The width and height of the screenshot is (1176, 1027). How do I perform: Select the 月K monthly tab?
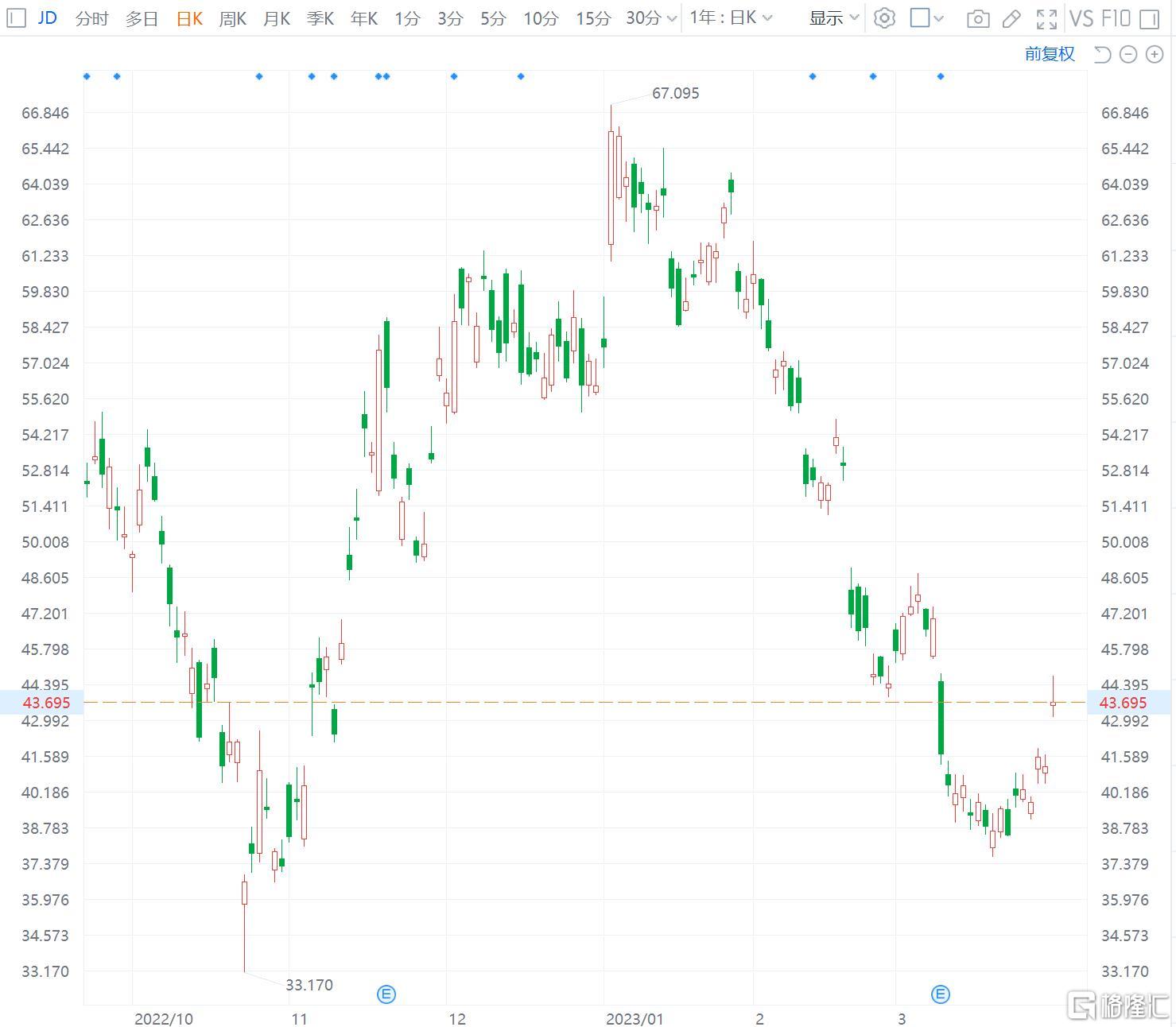277,18
